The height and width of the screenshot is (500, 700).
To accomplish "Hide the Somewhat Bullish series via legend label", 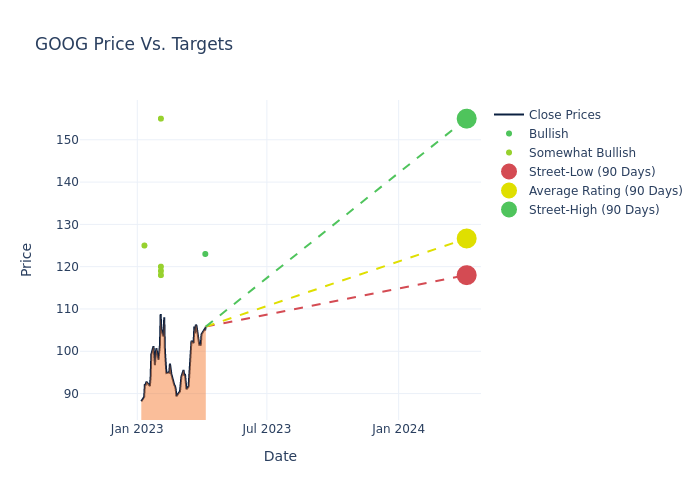I will click(582, 153).
